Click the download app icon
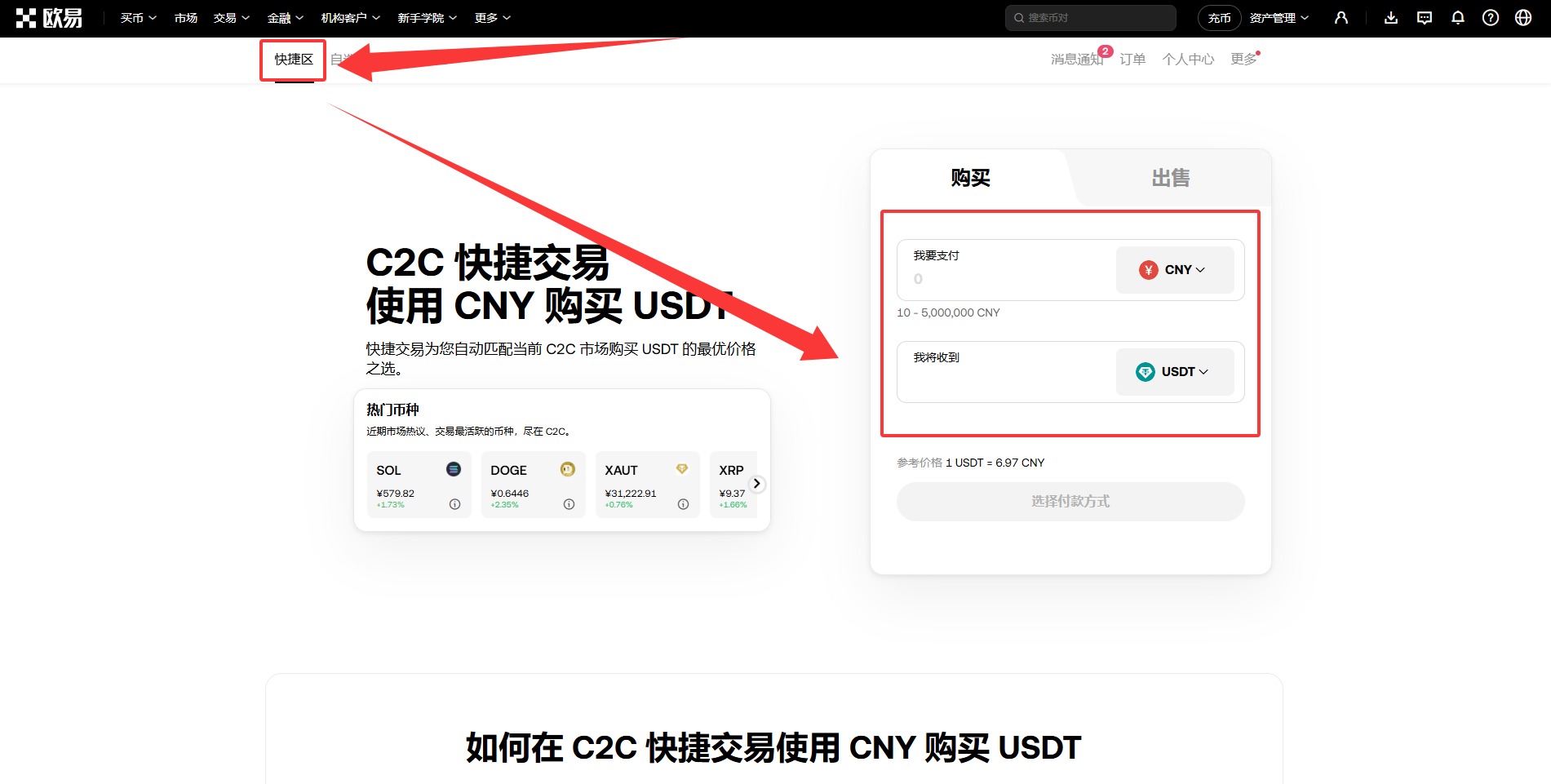 [1391, 18]
